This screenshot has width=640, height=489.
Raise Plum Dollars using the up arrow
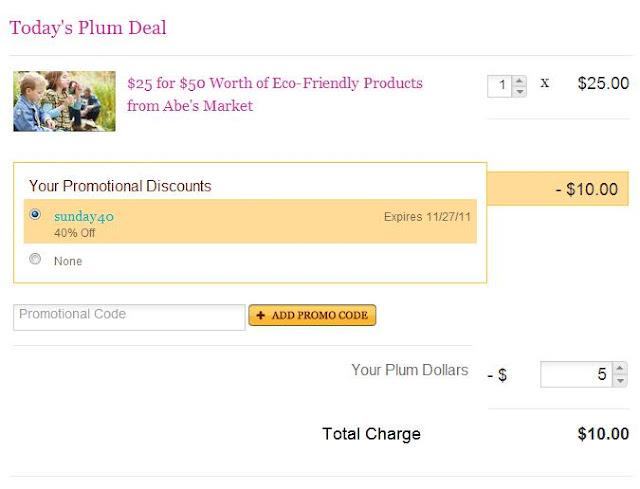click(620, 369)
